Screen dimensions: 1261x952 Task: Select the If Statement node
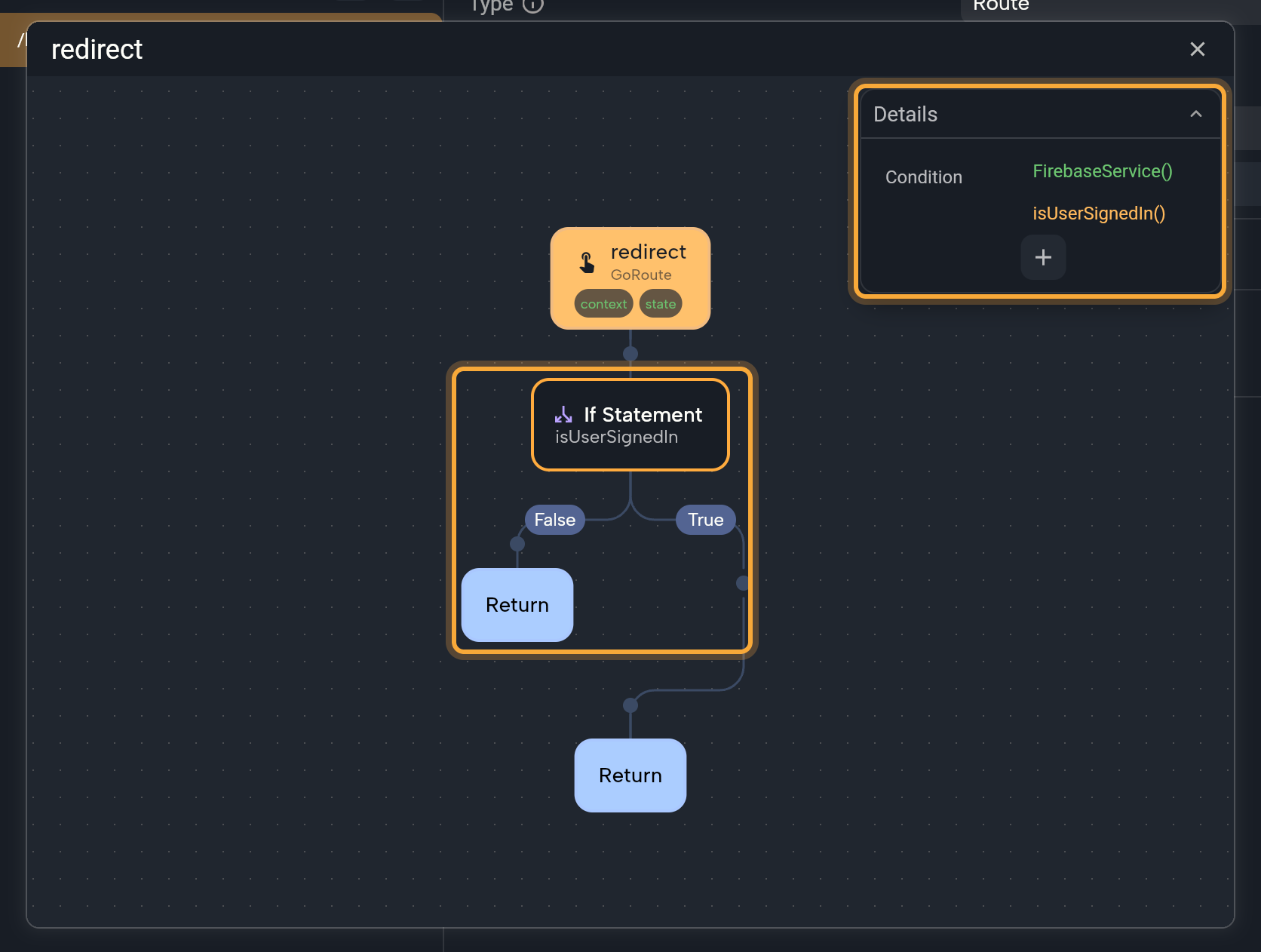pyautogui.click(x=630, y=424)
